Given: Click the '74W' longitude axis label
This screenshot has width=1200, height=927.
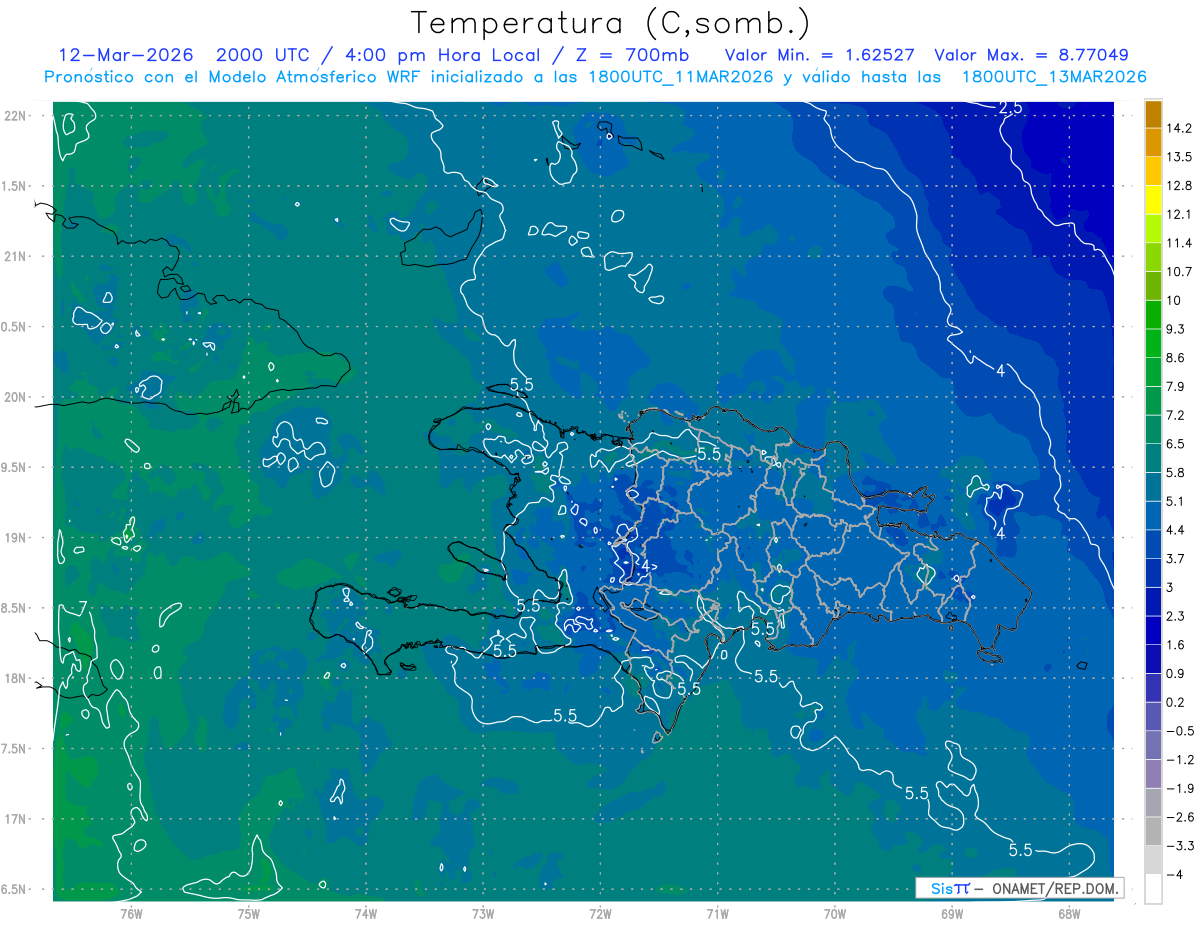Looking at the screenshot, I should click(x=366, y=913).
